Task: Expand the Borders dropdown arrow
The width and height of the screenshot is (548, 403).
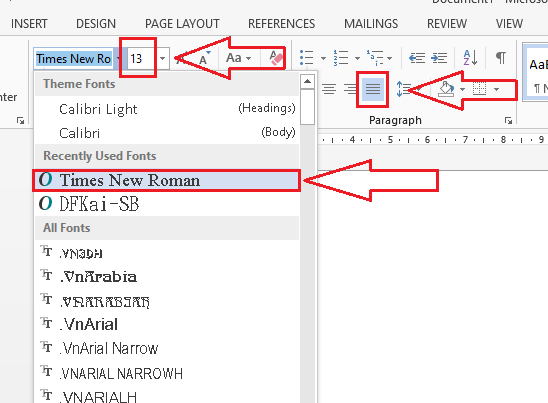Action: point(496,89)
